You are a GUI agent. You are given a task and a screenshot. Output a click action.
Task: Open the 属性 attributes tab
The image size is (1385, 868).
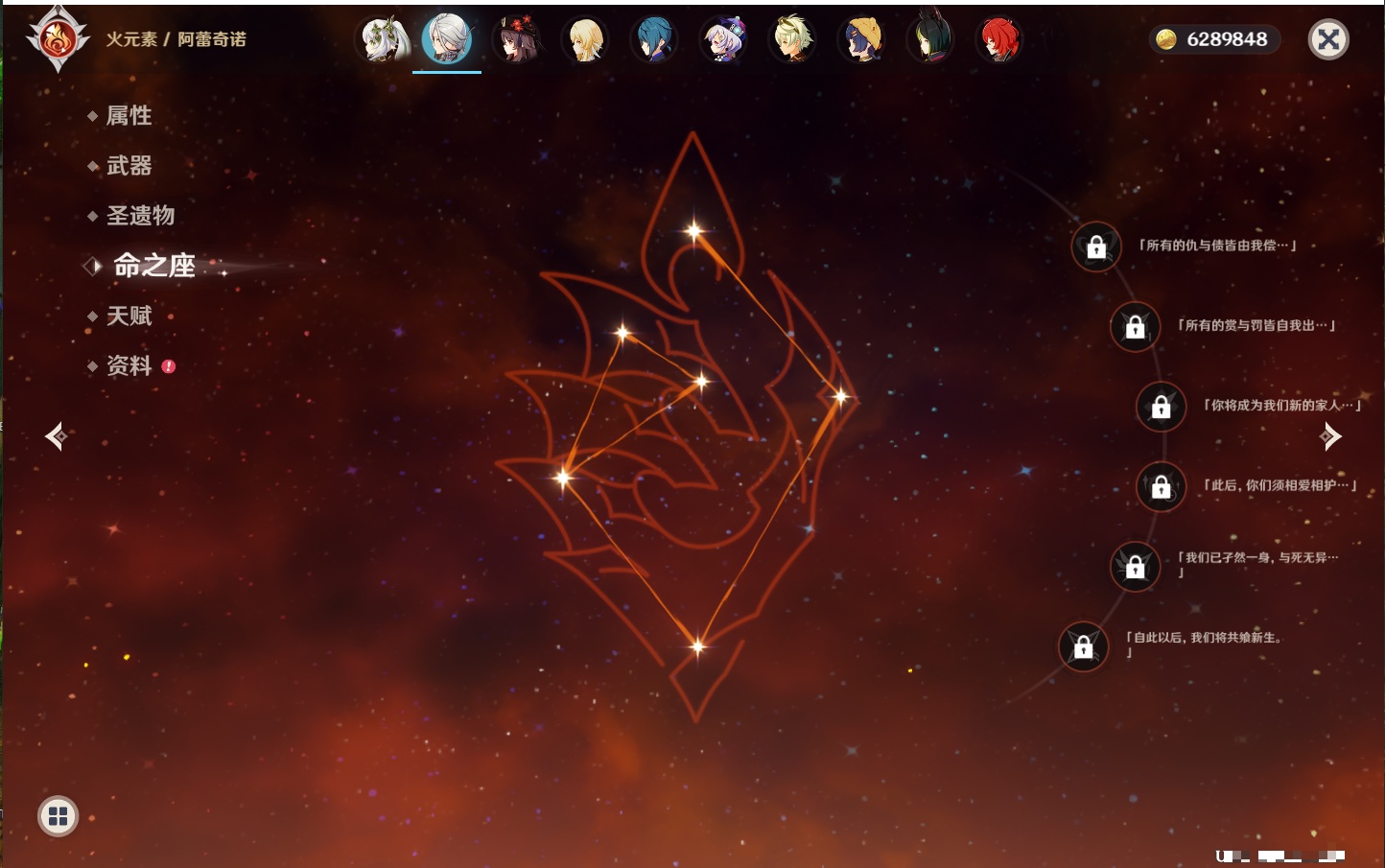[x=129, y=116]
